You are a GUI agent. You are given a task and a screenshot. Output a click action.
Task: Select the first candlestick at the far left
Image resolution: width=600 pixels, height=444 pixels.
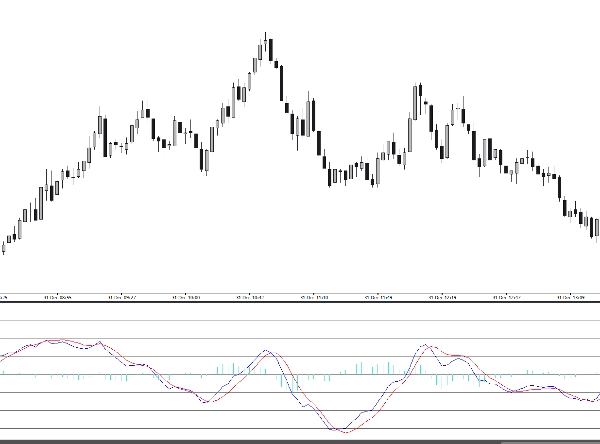(3, 247)
